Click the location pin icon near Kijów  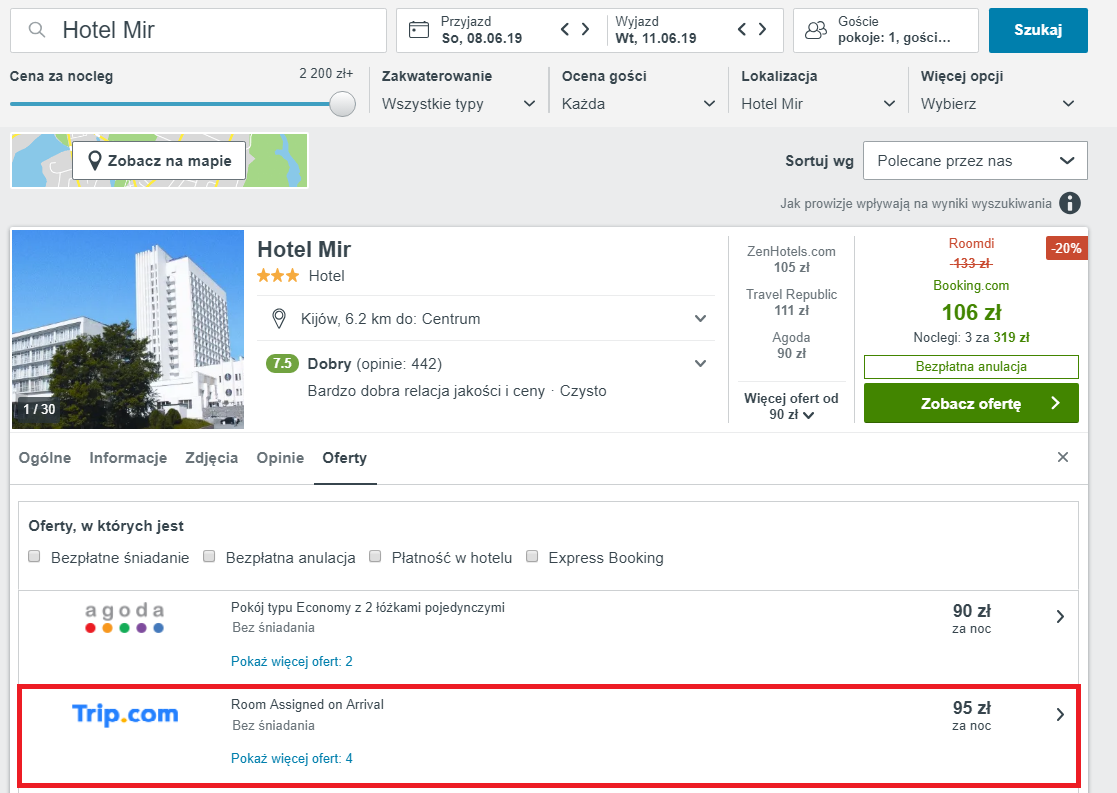tap(279, 318)
